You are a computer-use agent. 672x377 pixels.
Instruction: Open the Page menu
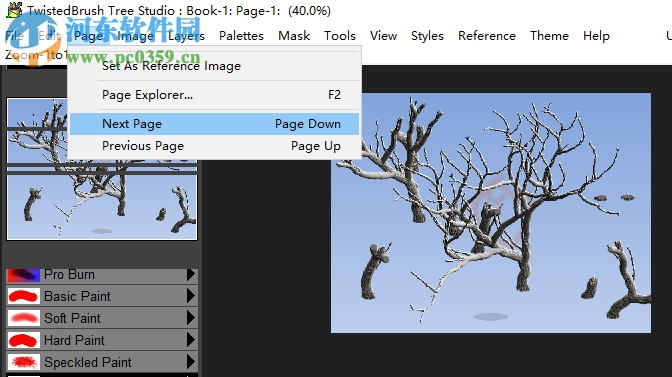[88, 36]
